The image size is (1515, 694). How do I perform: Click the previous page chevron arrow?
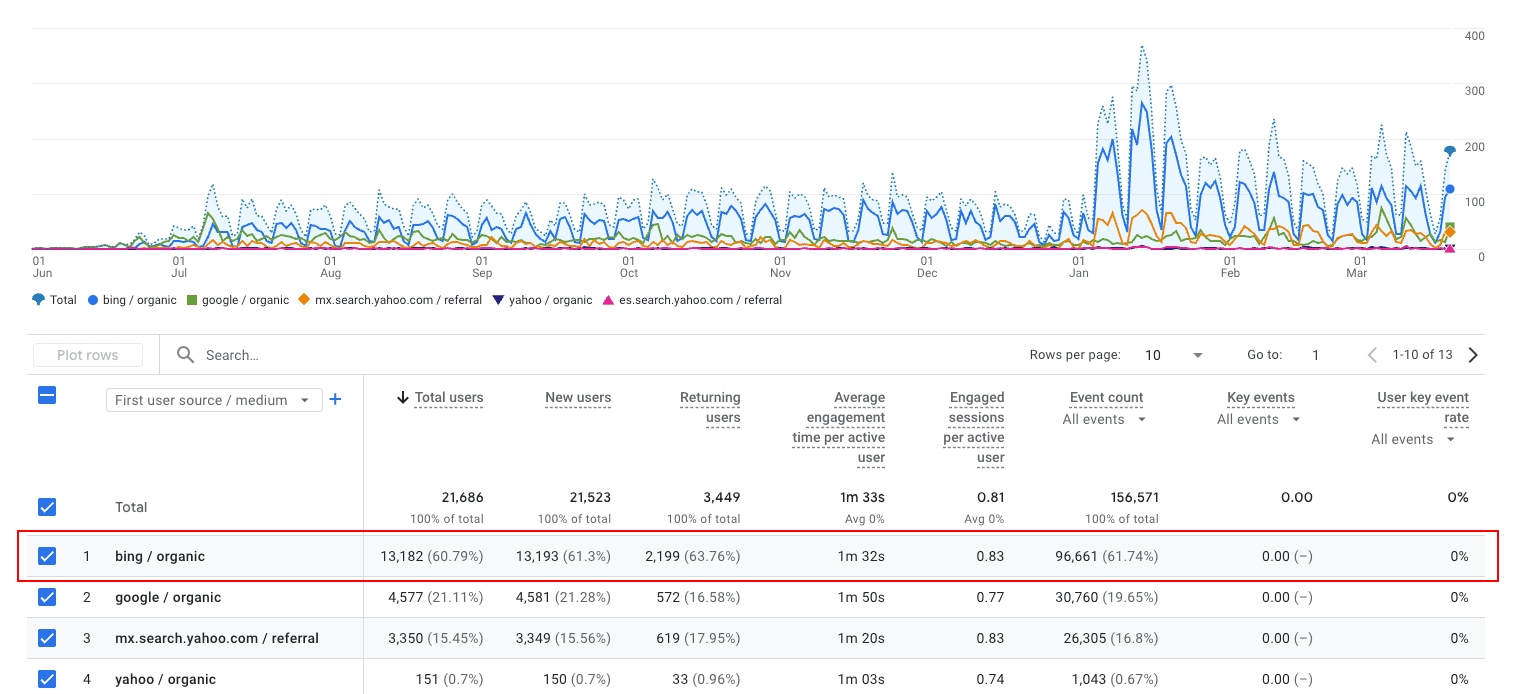[x=1371, y=354]
